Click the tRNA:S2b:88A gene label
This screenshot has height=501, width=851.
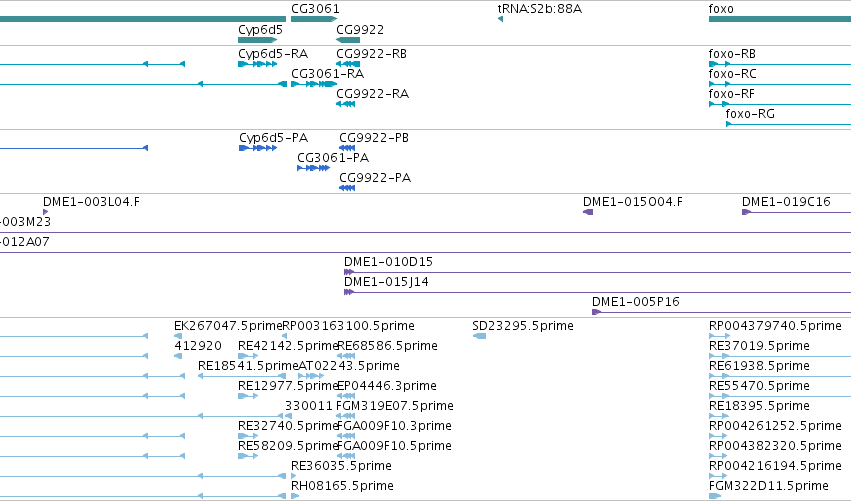539,9
